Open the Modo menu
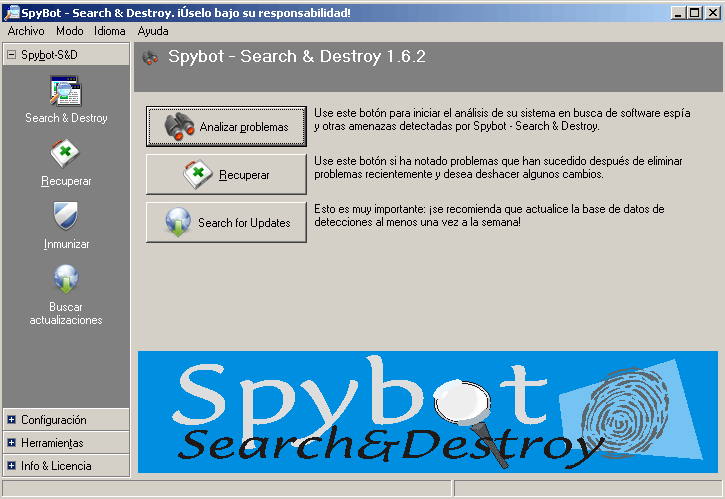Viewport: 725px width, 499px height. (x=69, y=31)
